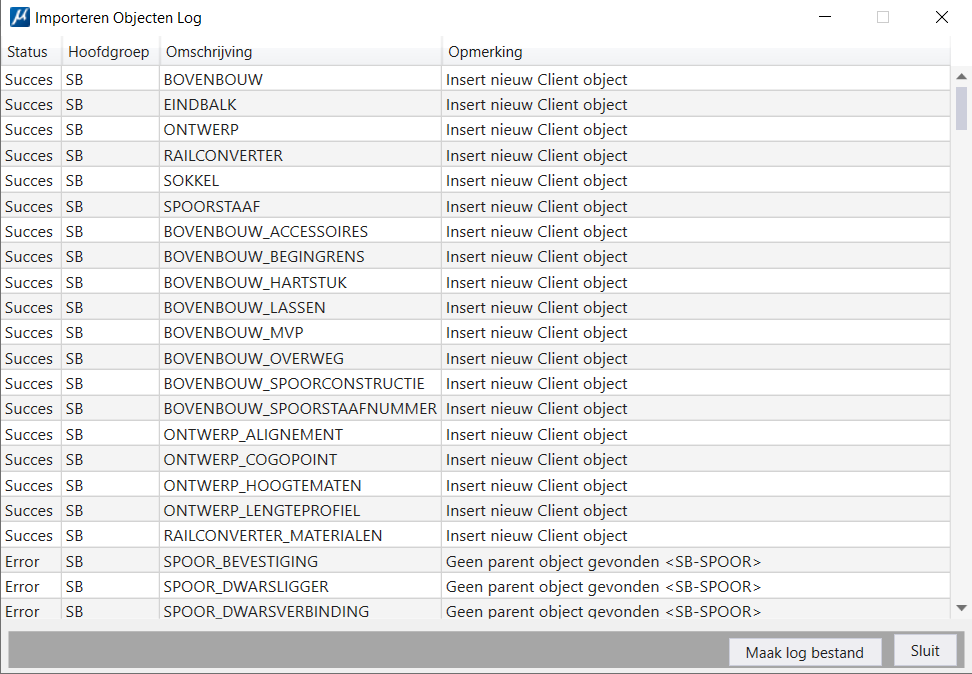Select the RAILCONVERTER row
972x674 pixels.
click(x=475, y=156)
